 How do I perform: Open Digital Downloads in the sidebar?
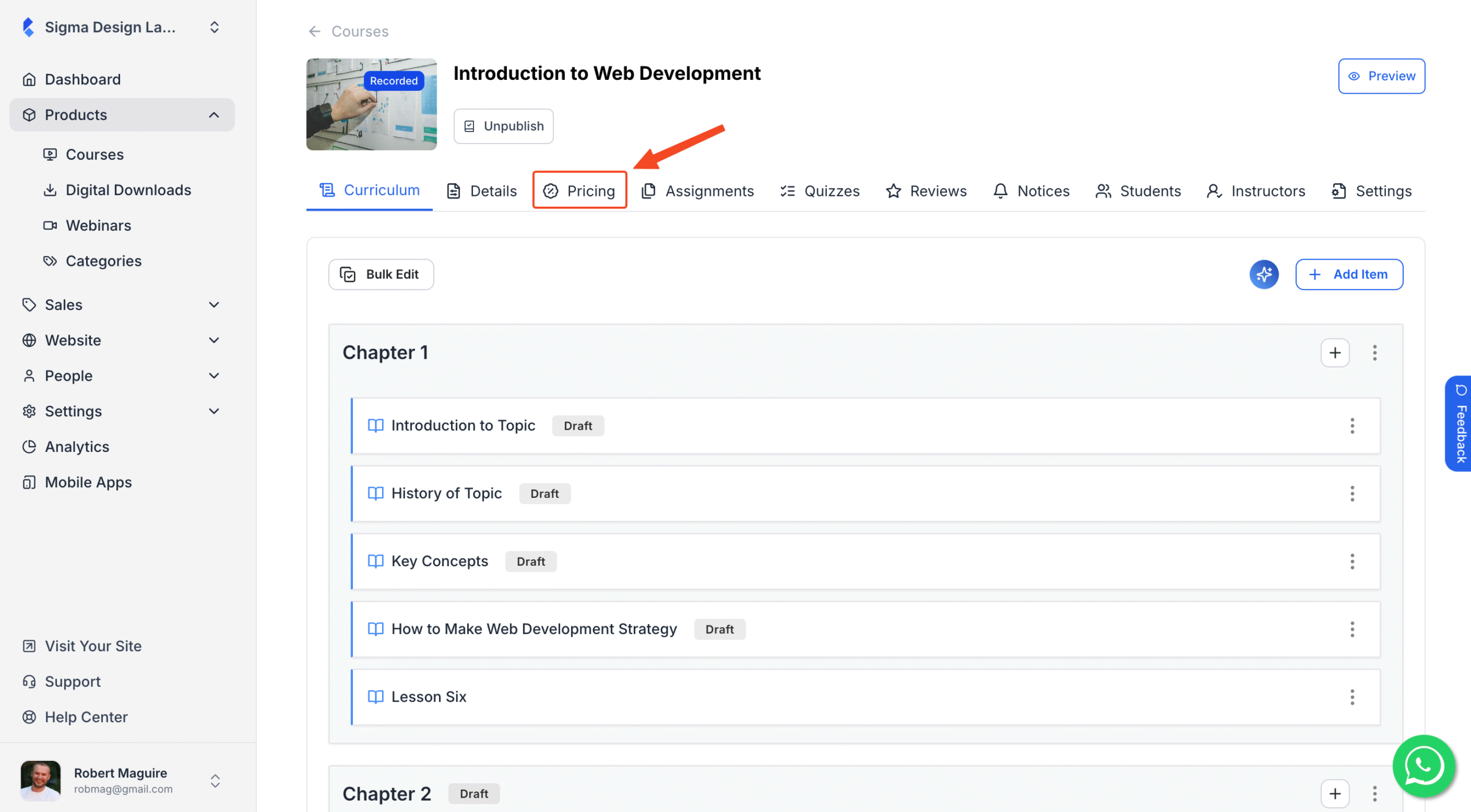click(129, 190)
